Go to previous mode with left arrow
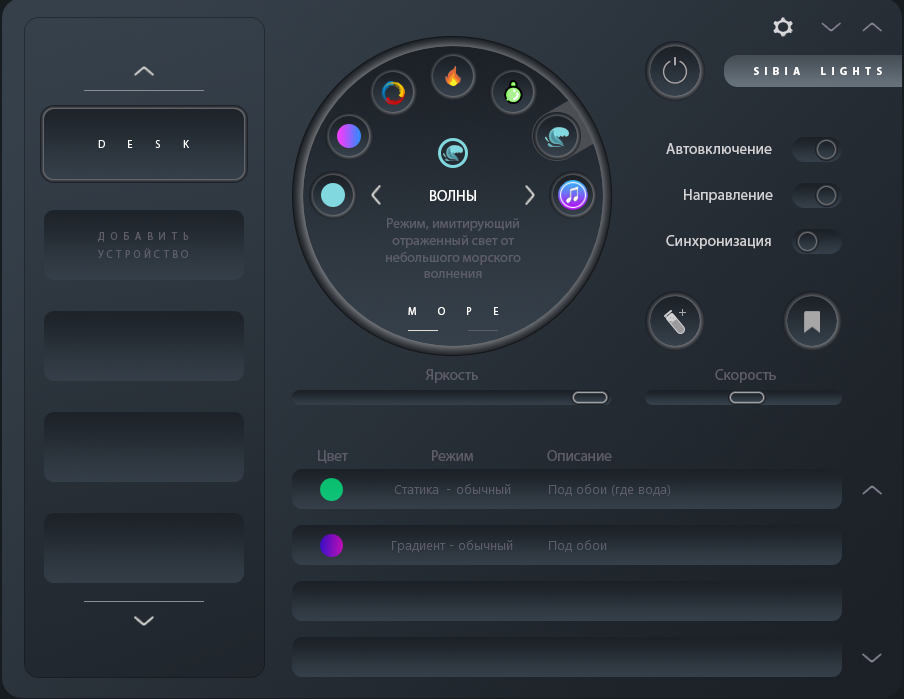The width and height of the screenshot is (904, 699). (376, 195)
